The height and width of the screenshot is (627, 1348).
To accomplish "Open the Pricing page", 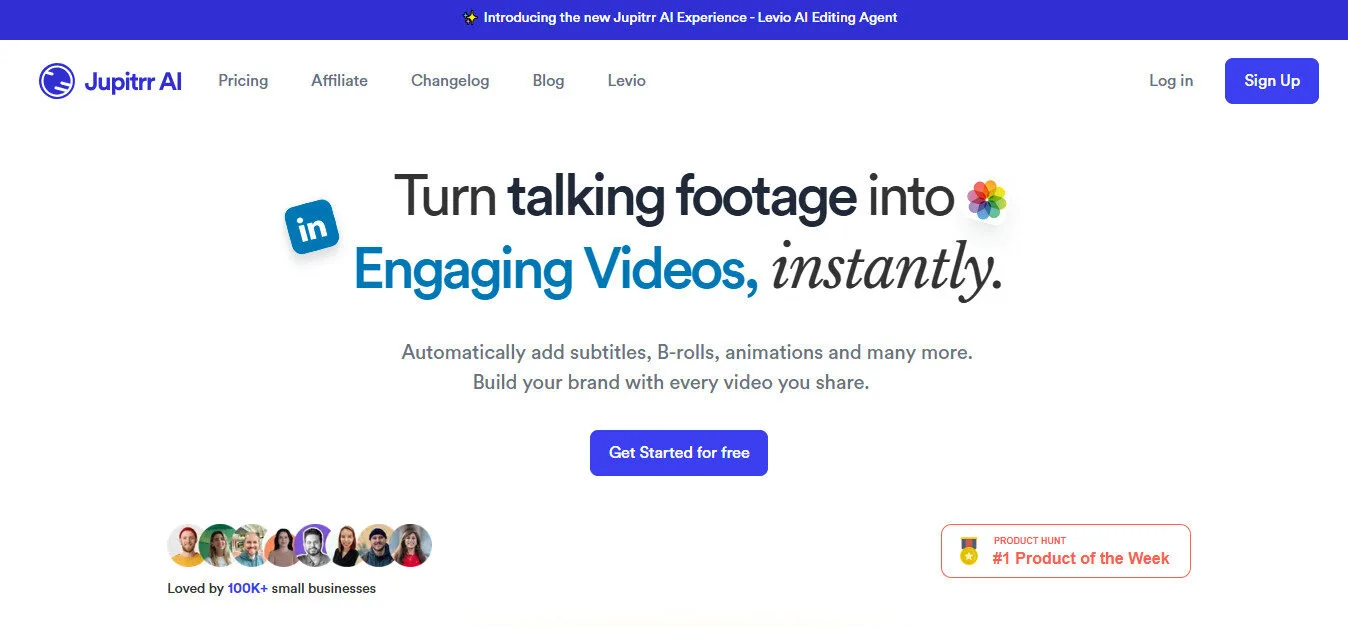I will 243,81.
